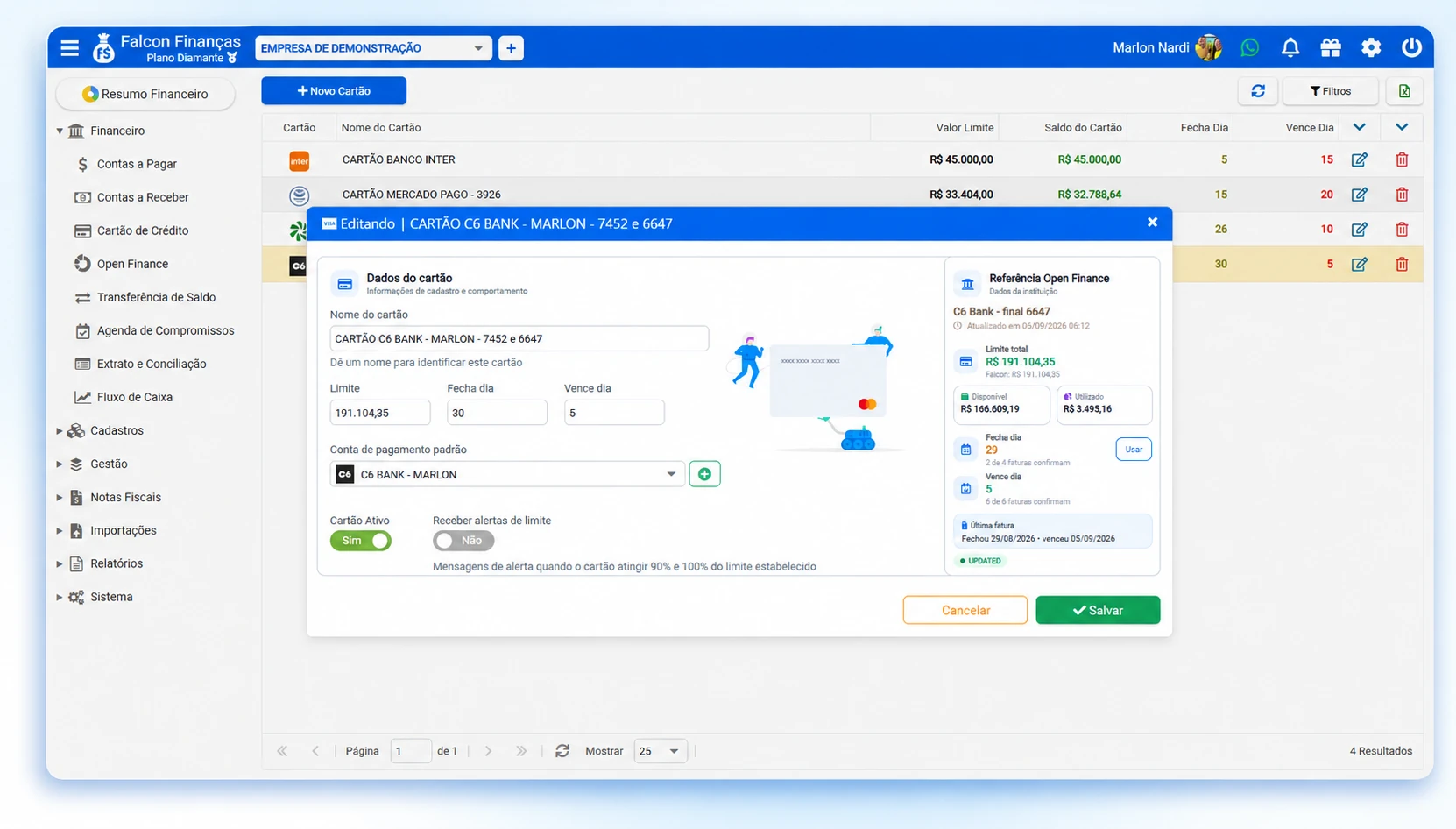Open EMPRESA DE DEMONSTRAÇÃO company dropdown
This screenshot has height=829, width=1456.
373,48
